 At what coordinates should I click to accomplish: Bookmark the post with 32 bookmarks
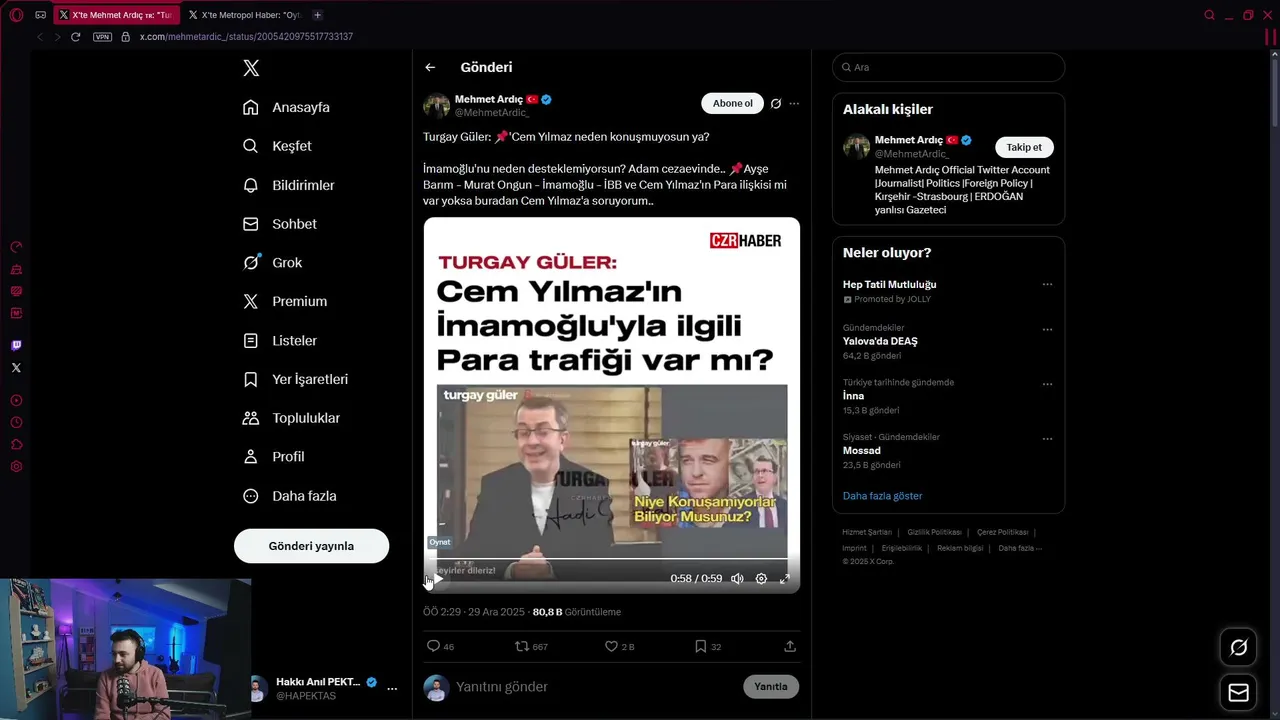(708, 646)
